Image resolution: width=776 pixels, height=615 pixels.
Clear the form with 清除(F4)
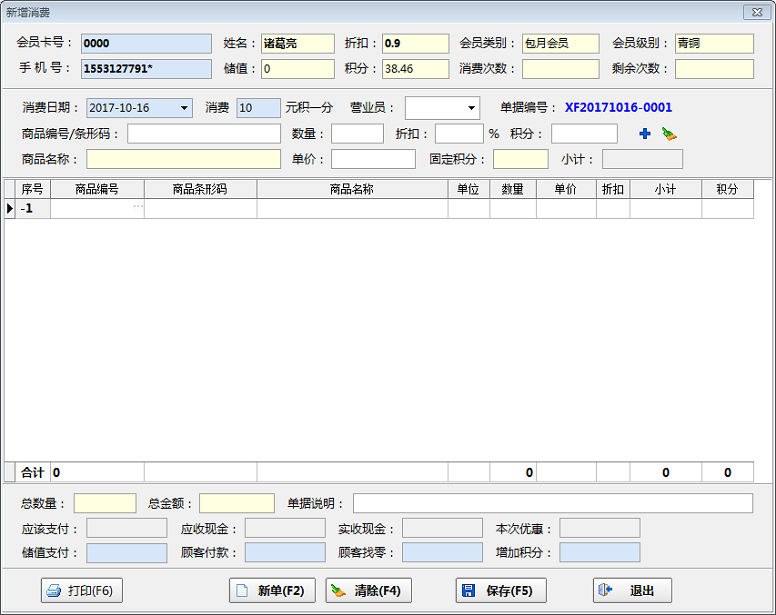tap(369, 591)
